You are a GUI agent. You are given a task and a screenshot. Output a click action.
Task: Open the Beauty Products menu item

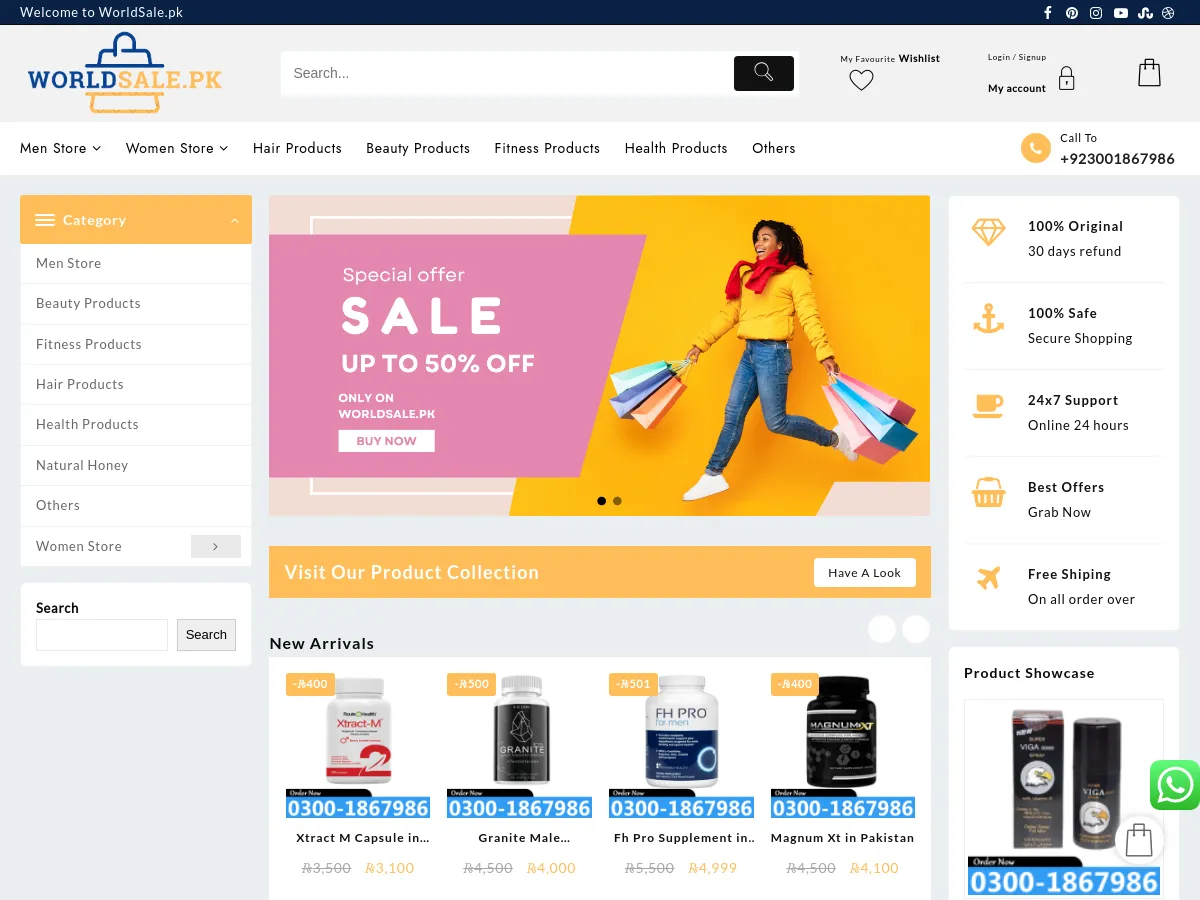(417, 148)
